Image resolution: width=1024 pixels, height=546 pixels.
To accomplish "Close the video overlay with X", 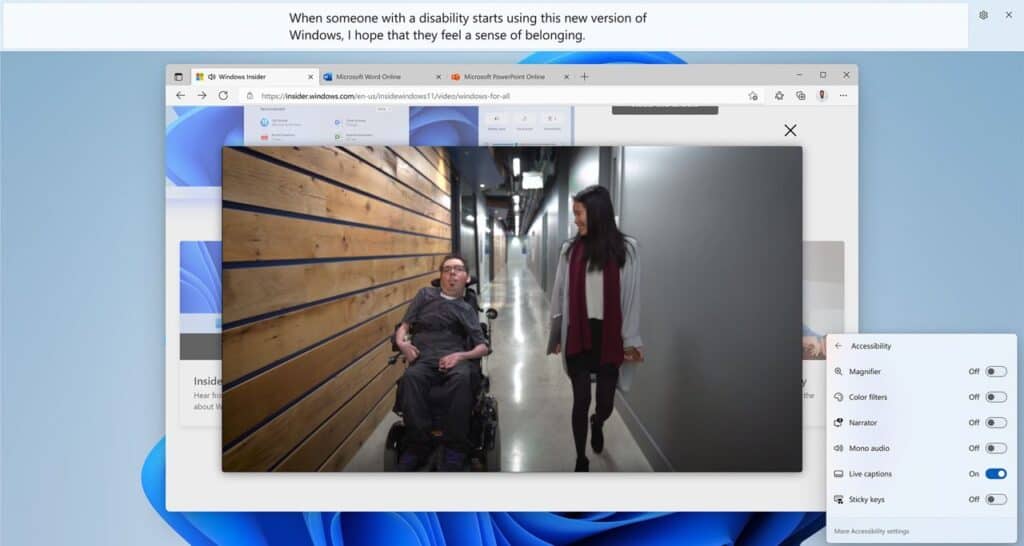I will click(790, 130).
